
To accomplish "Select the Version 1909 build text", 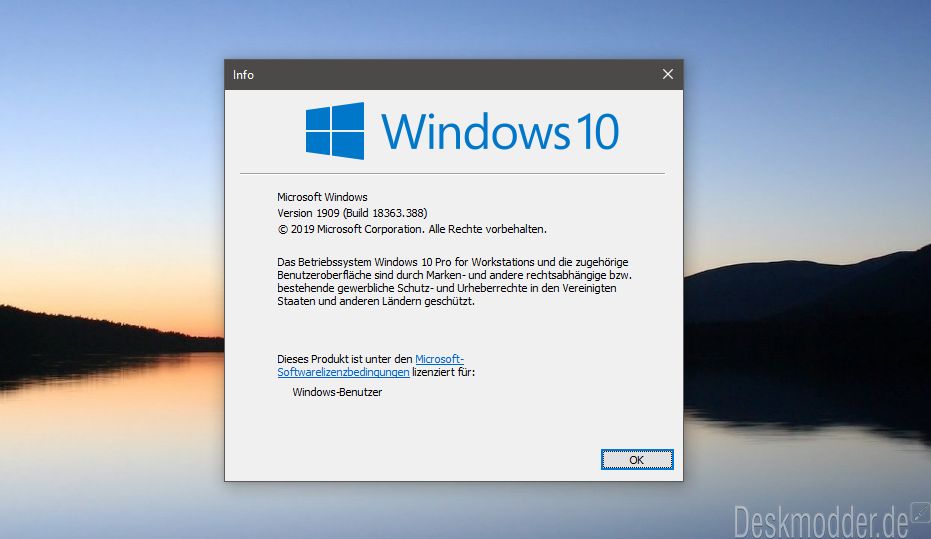I will click(352, 213).
